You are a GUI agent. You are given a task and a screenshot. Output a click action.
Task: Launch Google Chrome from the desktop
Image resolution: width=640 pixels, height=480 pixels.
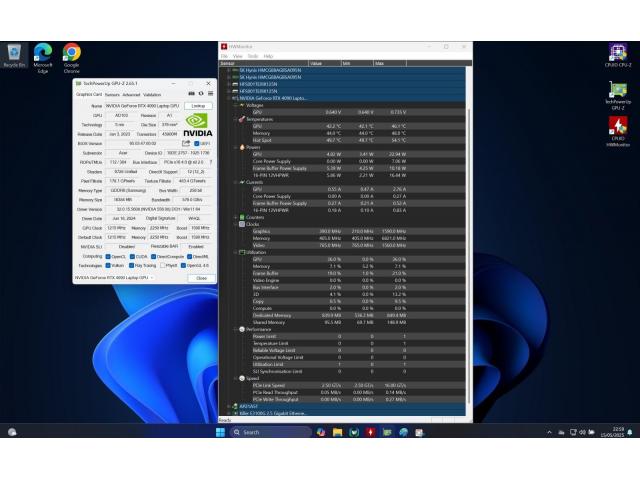coord(72,58)
